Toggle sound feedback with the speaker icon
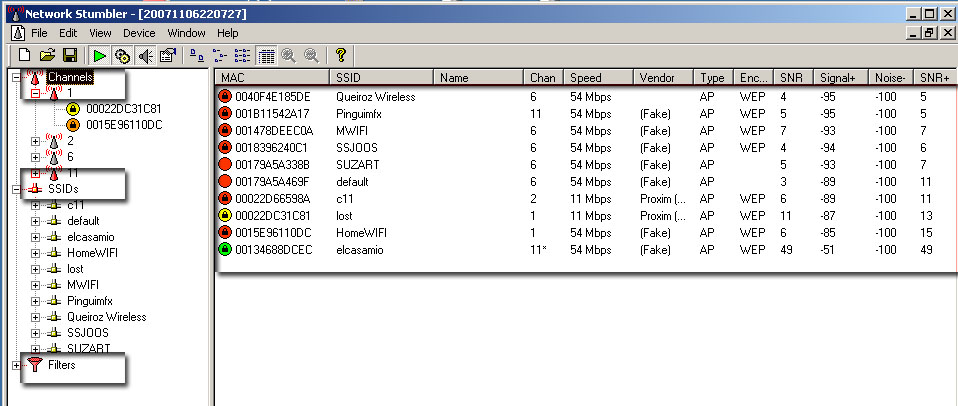This screenshot has height=406, width=958. 145,56
